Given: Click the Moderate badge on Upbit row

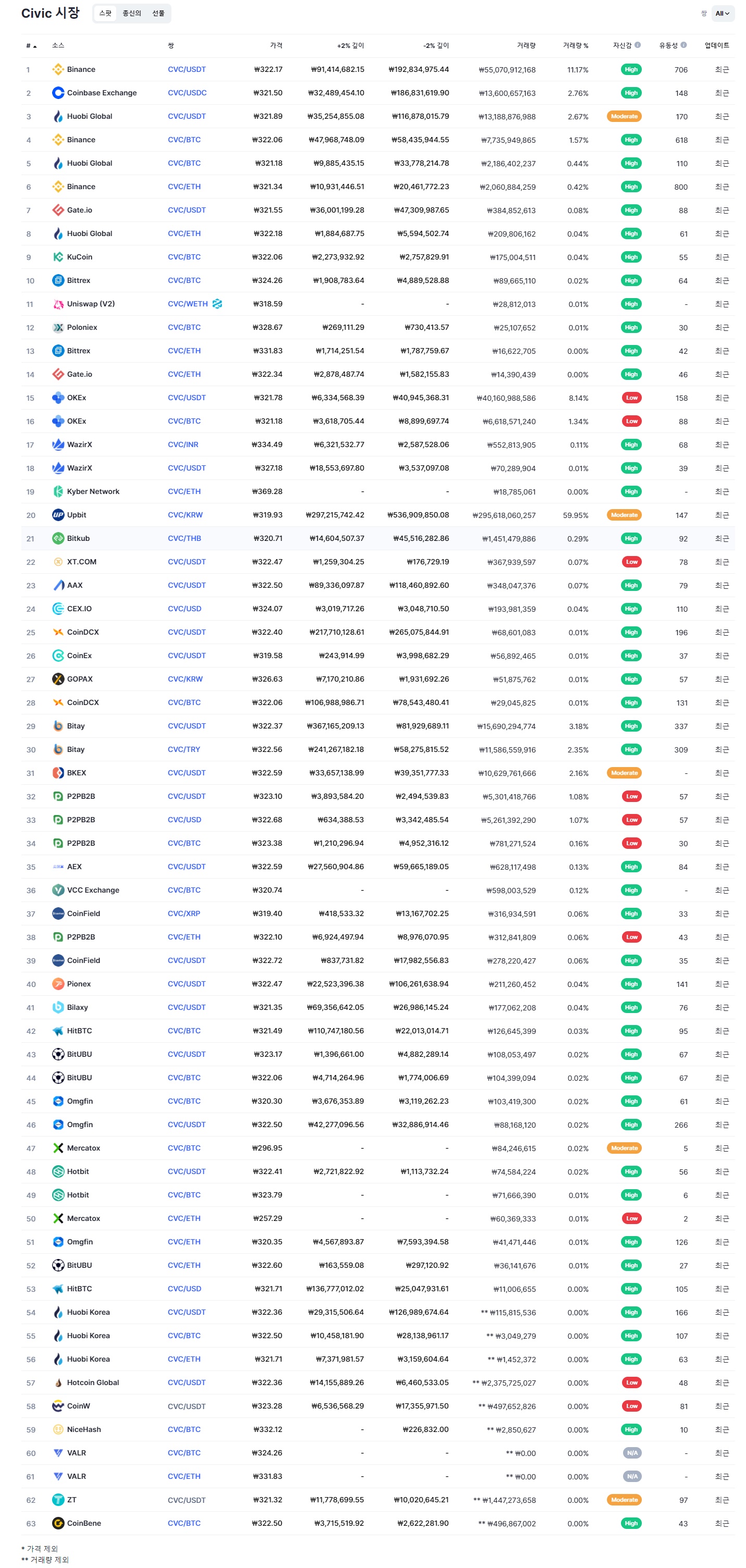Looking at the screenshot, I should (x=624, y=515).
